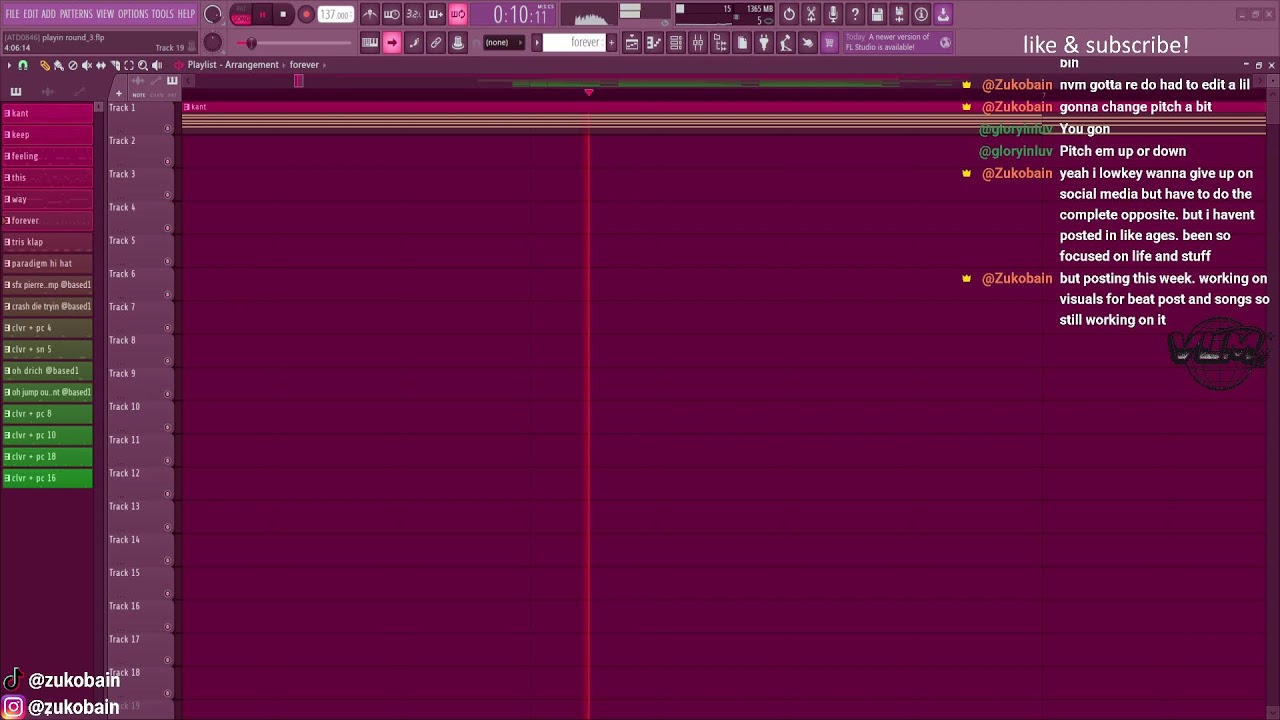Open the Mixer view icon
Viewport: 1280px width, 720px height.
coord(698,42)
